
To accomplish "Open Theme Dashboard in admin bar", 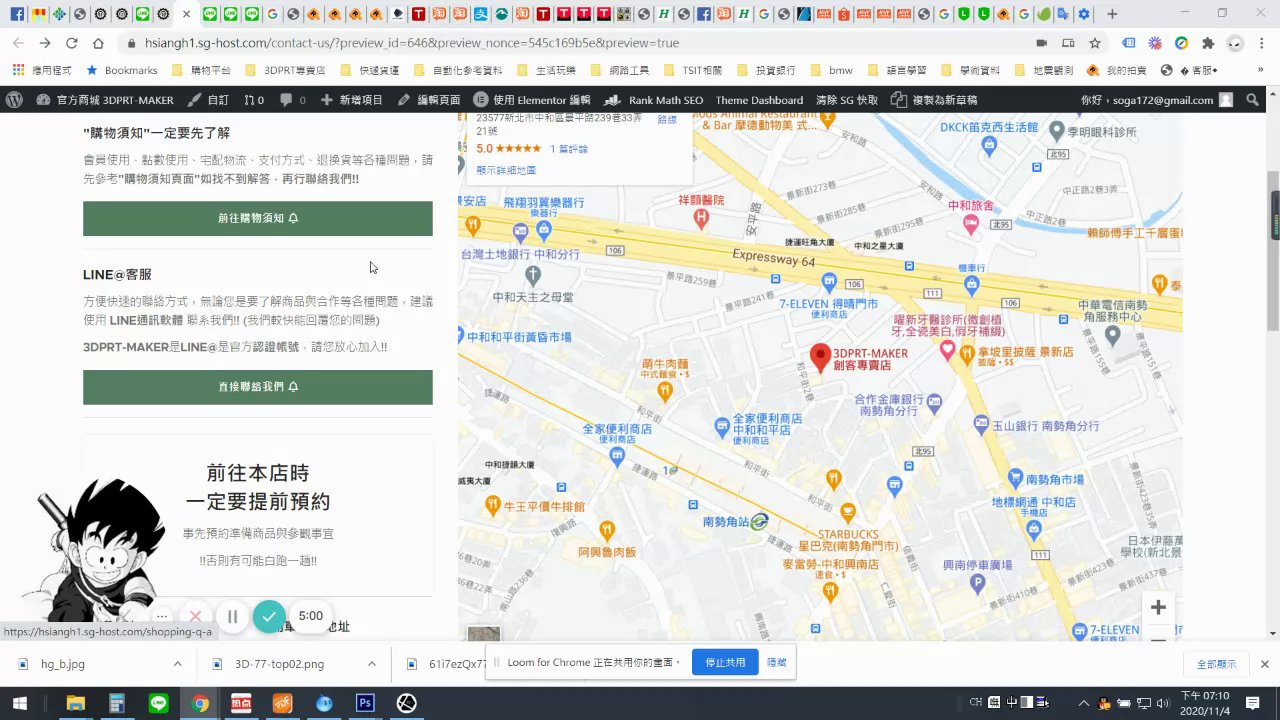I will click(x=759, y=100).
